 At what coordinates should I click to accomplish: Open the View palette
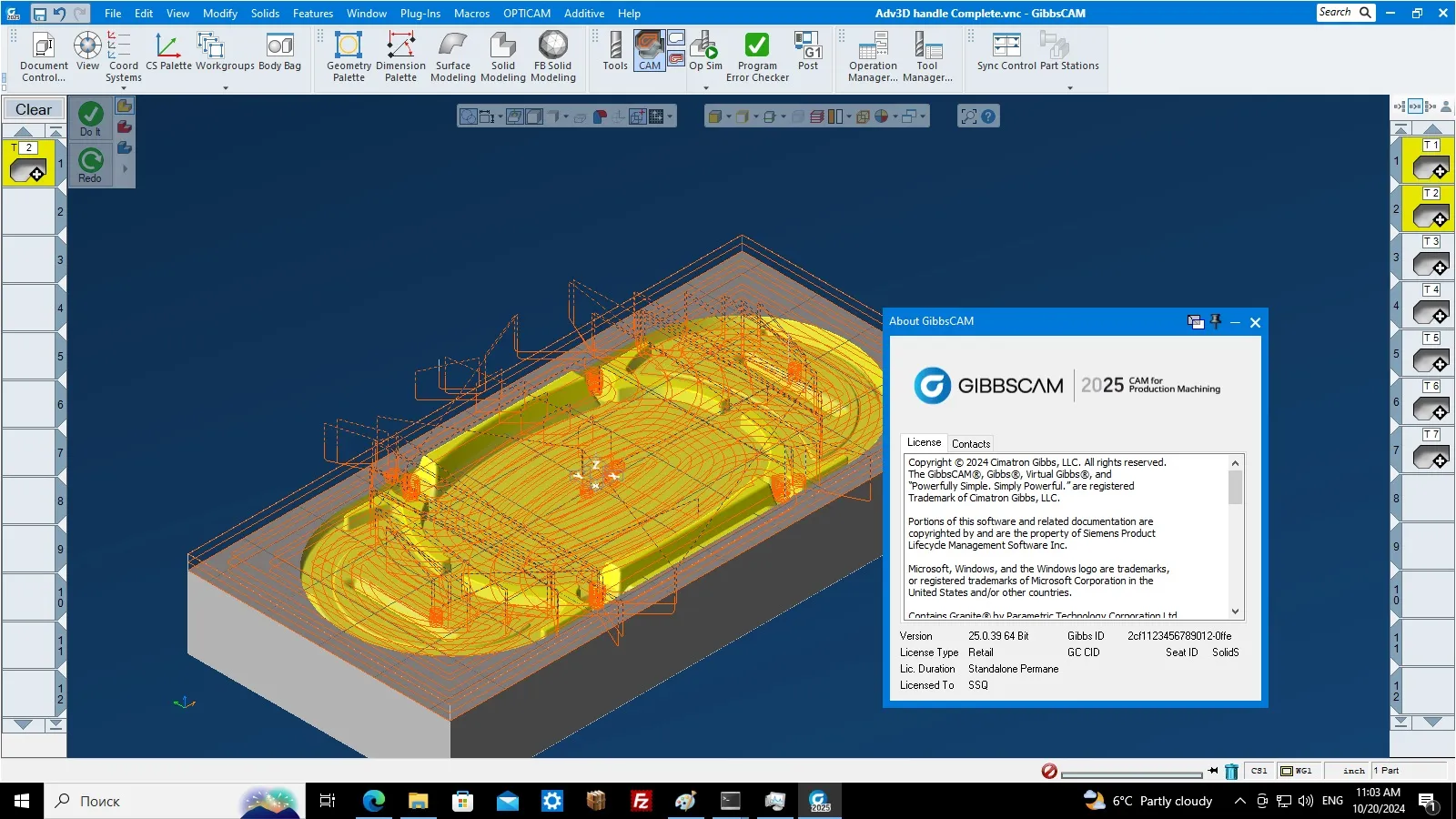[x=87, y=51]
